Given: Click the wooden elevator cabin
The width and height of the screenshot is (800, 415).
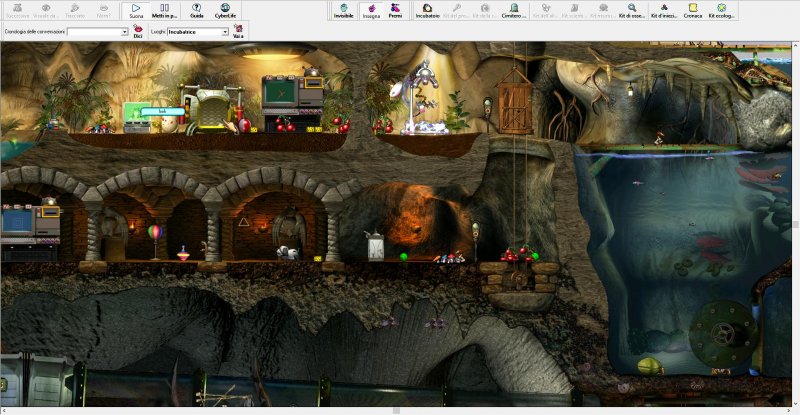Looking at the screenshot, I should coord(515,101).
